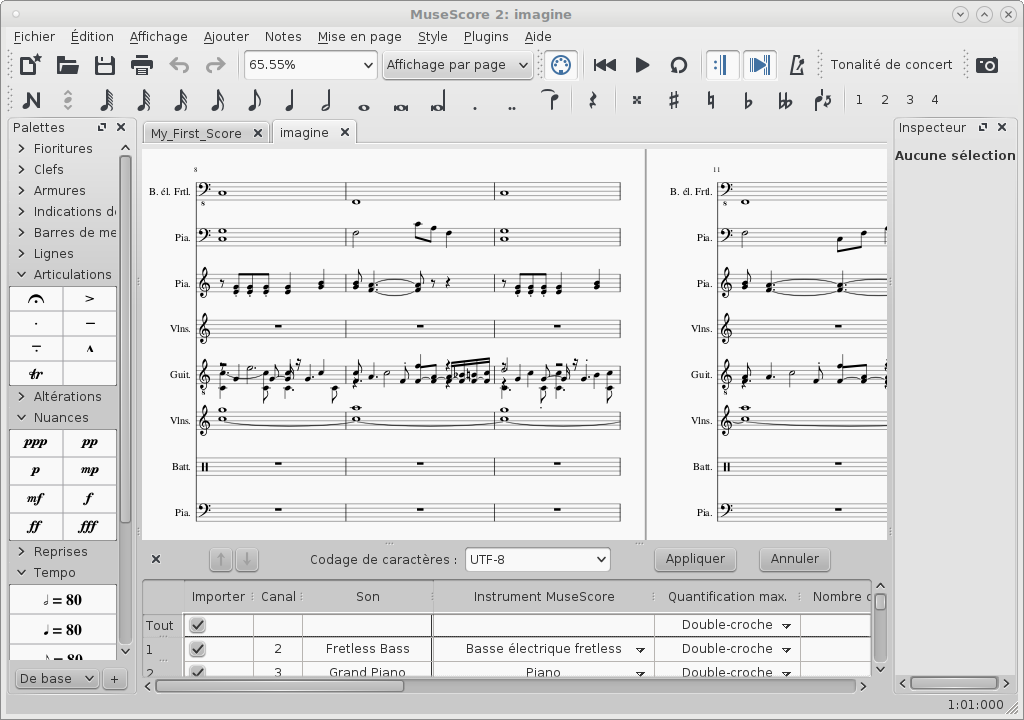The image size is (1024, 720).
Task: Open the Codage de caractères UTF-8 dropdown
Action: (x=537, y=559)
